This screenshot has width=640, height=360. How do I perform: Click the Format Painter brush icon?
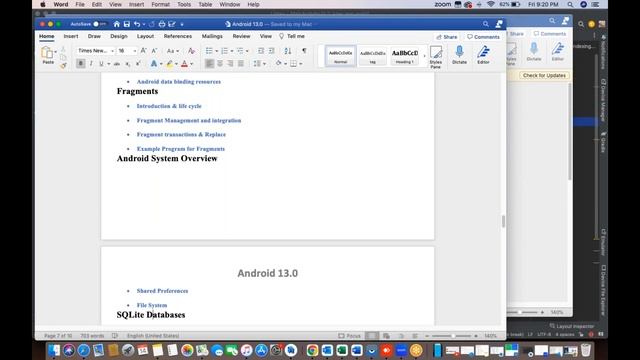pyautogui.click(x=63, y=65)
